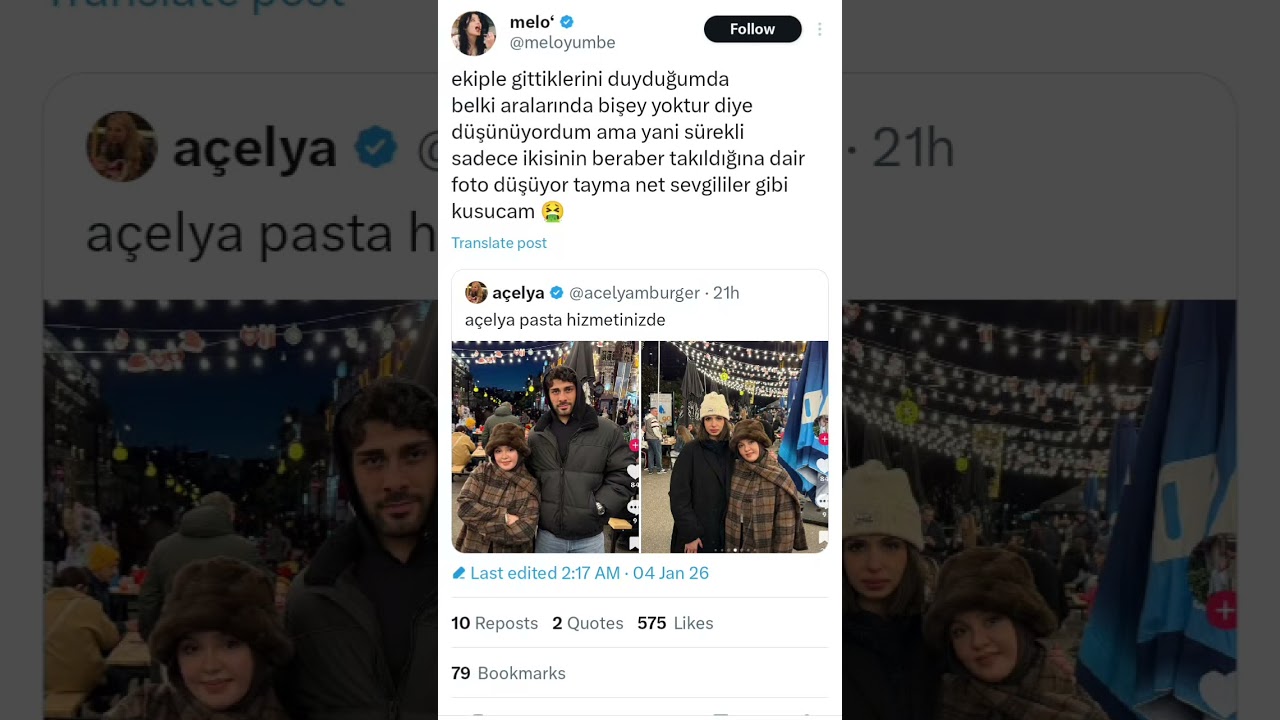Click Translate post link
The image size is (1280, 720).
(499, 243)
